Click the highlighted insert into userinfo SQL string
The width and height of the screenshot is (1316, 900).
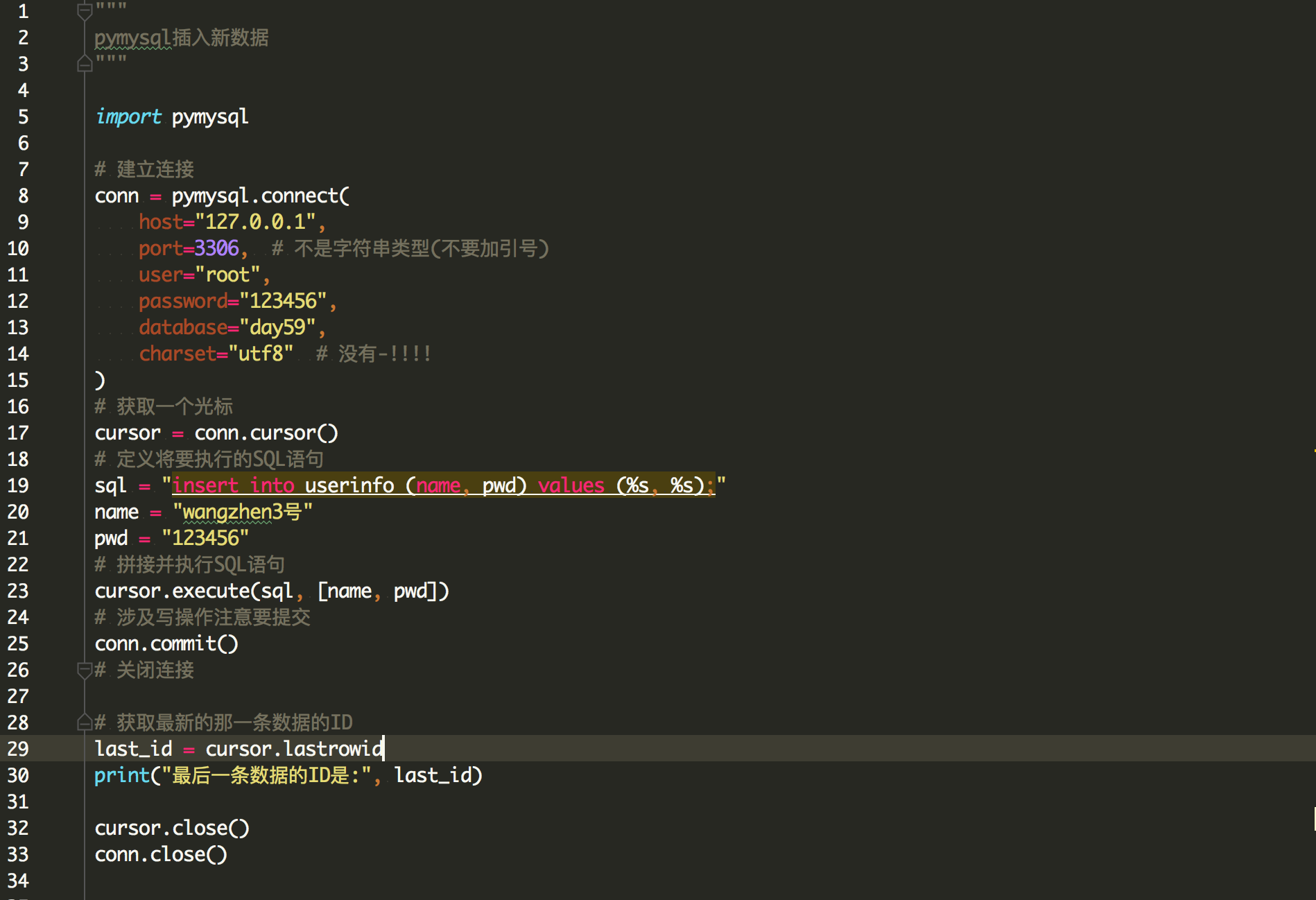click(x=443, y=485)
